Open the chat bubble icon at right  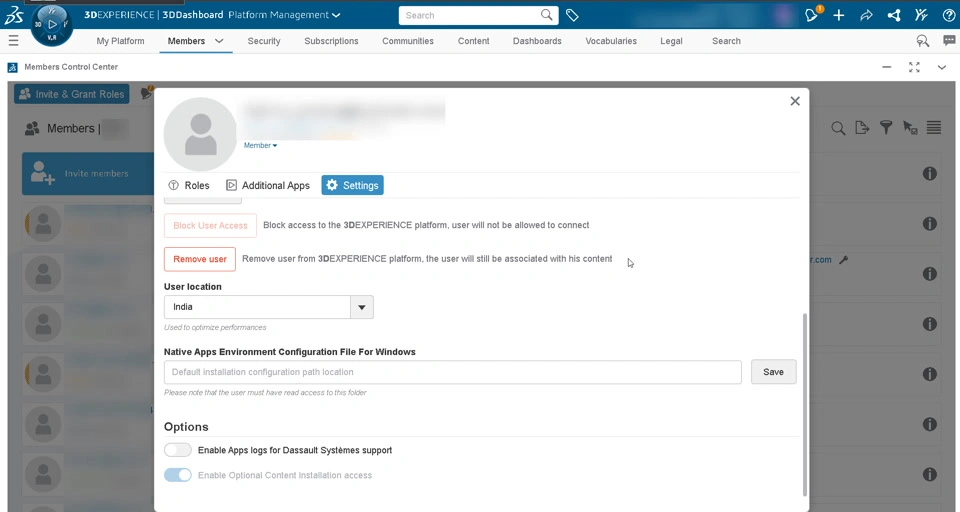949,40
